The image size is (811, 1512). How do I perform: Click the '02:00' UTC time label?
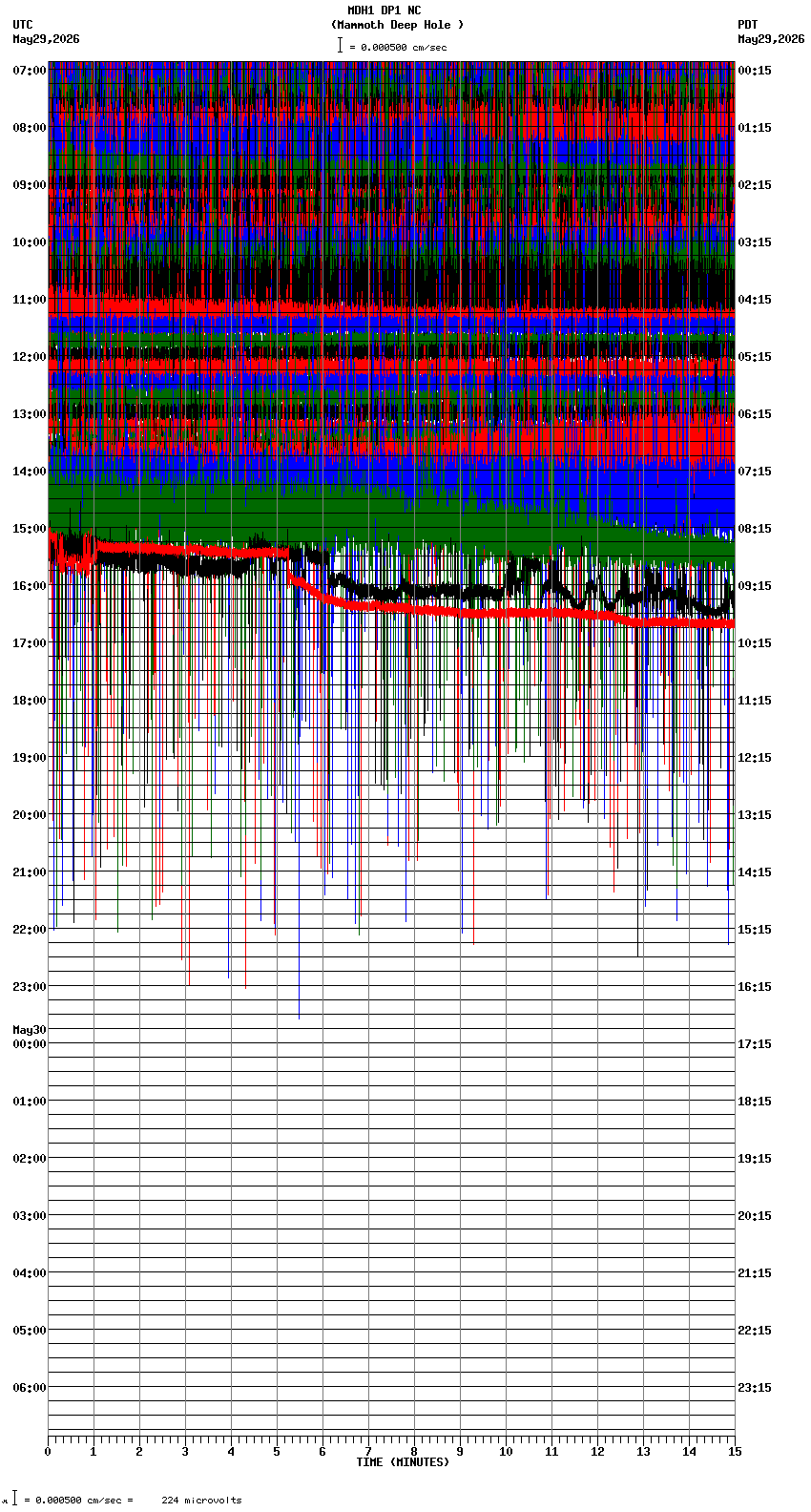30,1159
